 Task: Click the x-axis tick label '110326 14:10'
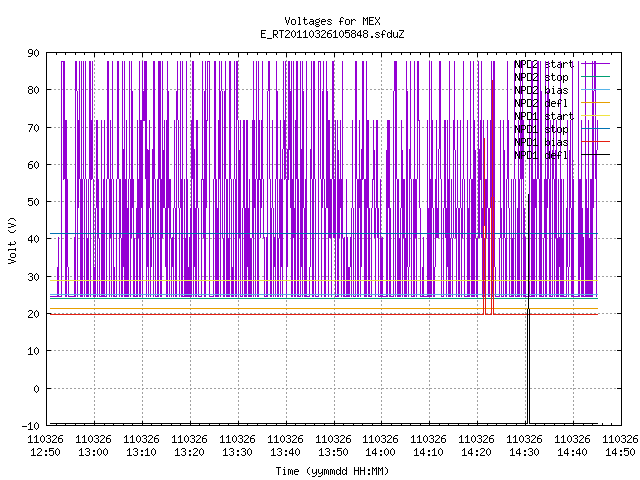(x=428, y=446)
